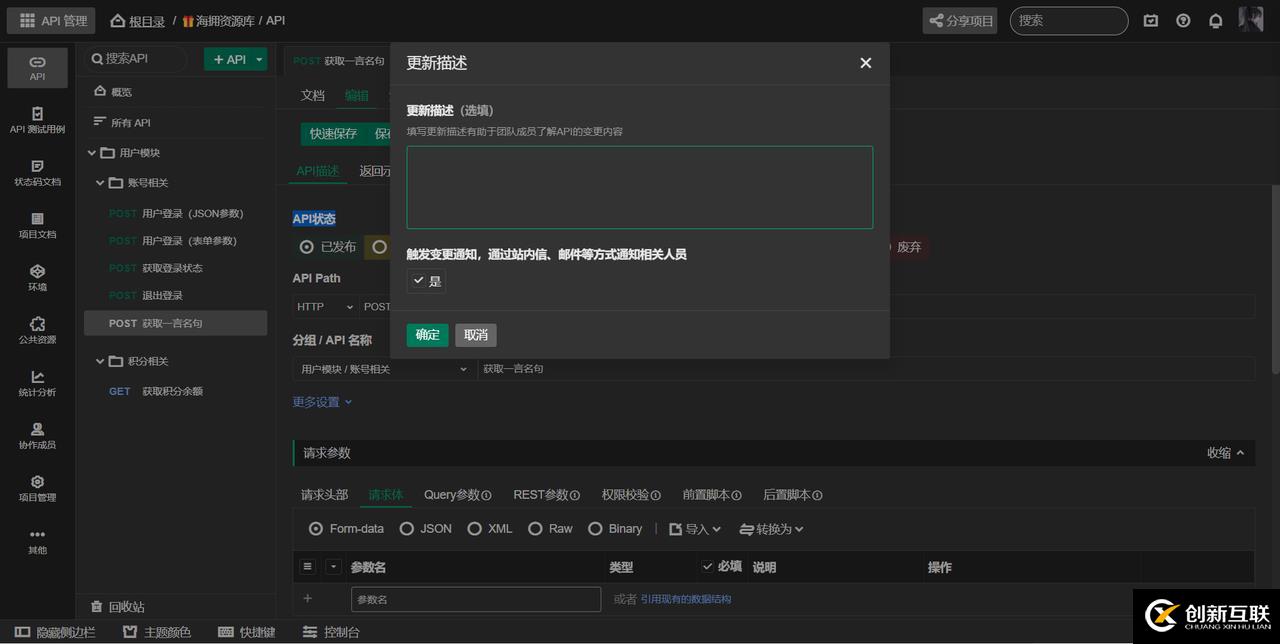Open 项目文档 in sidebar
Image resolution: width=1280 pixels, height=644 pixels.
[x=37, y=225]
